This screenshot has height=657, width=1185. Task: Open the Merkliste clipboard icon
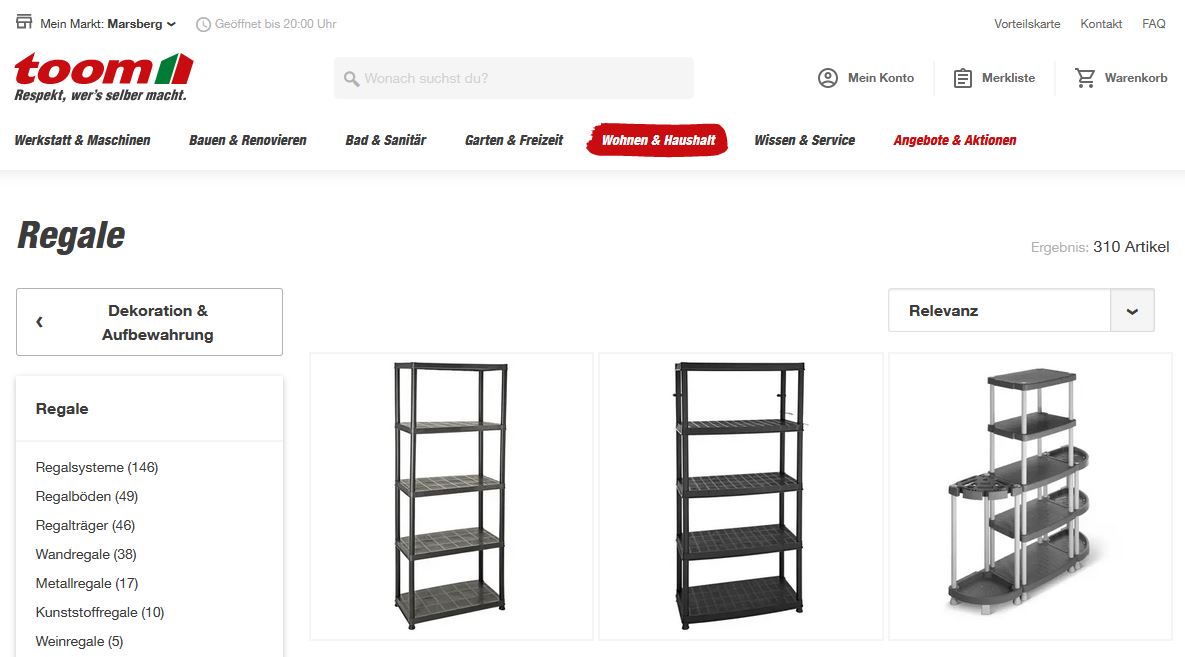[x=962, y=78]
